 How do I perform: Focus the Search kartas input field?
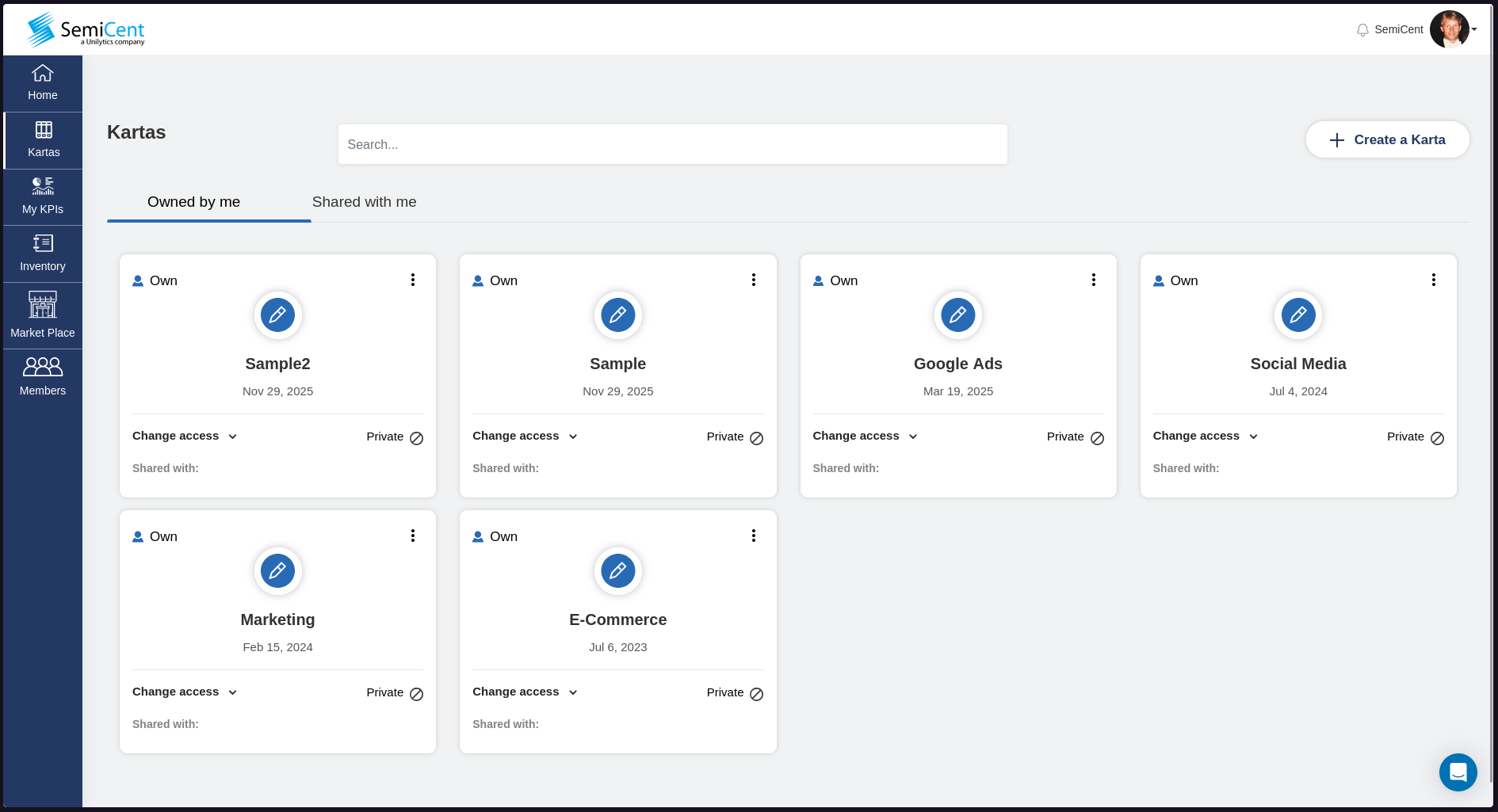click(672, 144)
